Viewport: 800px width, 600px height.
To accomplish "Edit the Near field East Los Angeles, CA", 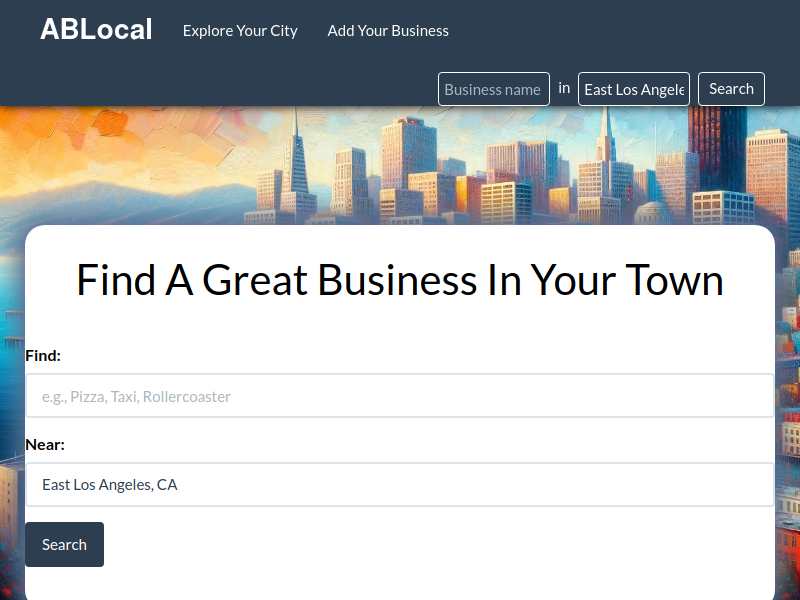I will click(x=400, y=484).
